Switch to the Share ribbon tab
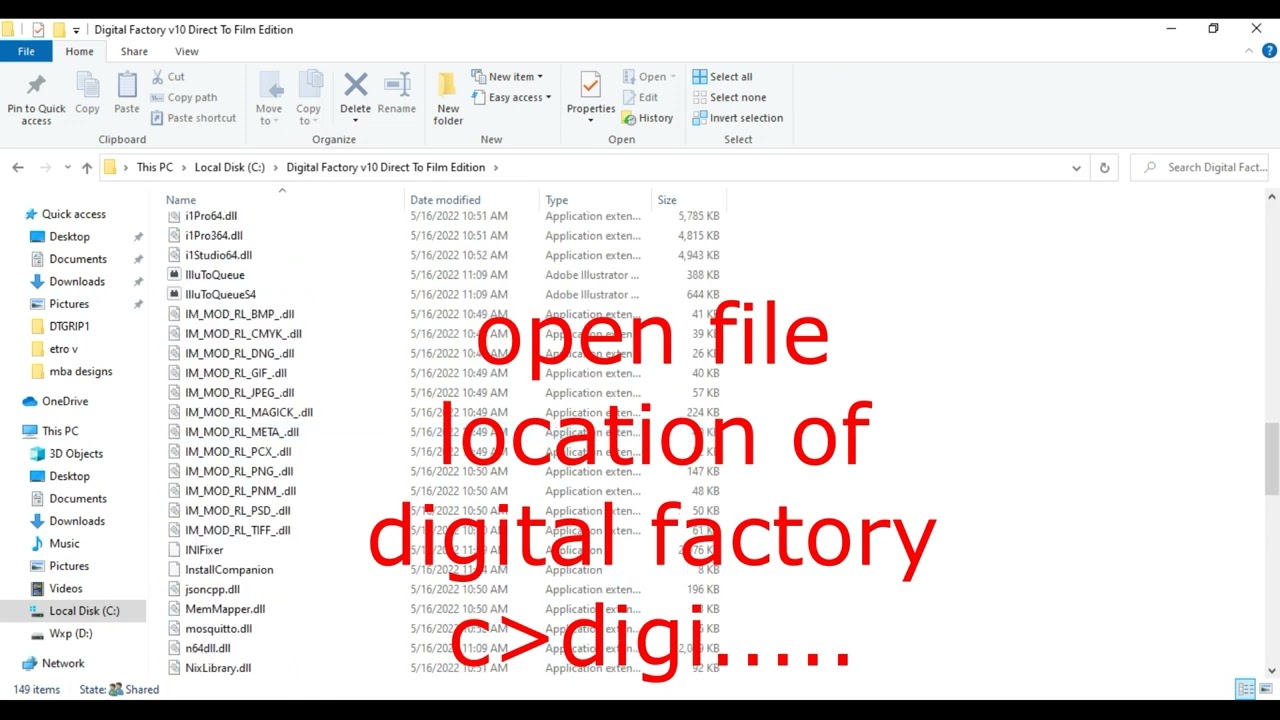The width and height of the screenshot is (1280, 720). 134,51
